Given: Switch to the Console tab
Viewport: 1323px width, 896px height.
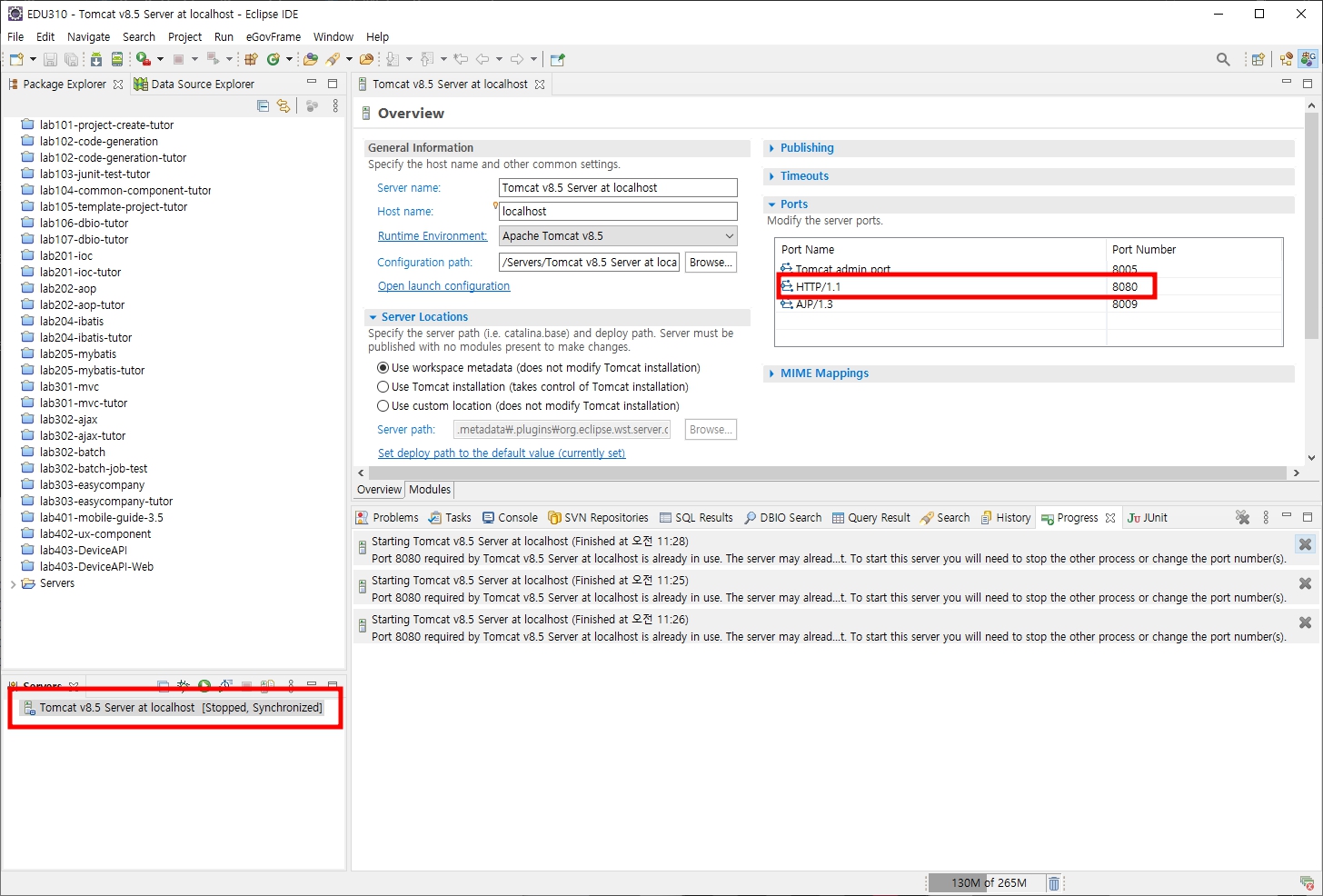Looking at the screenshot, I should (x=511, y=517).
